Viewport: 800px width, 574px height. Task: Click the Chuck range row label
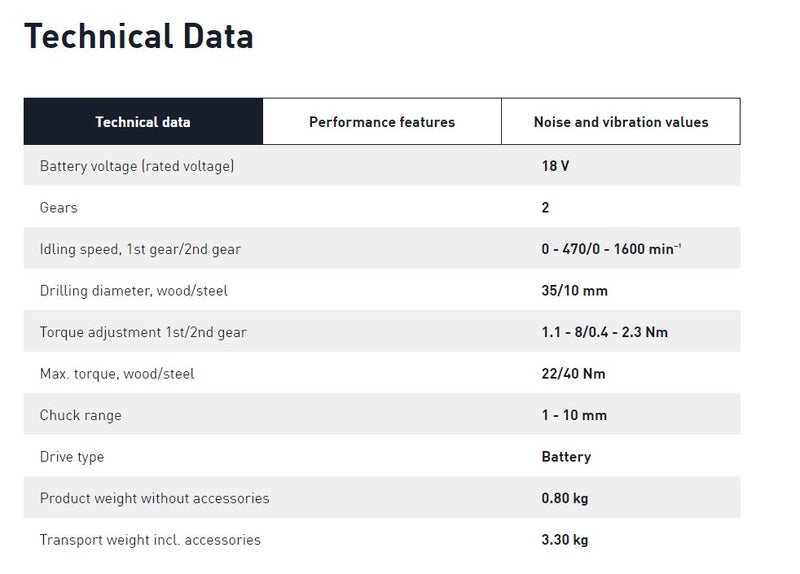(x=81, y=415)
